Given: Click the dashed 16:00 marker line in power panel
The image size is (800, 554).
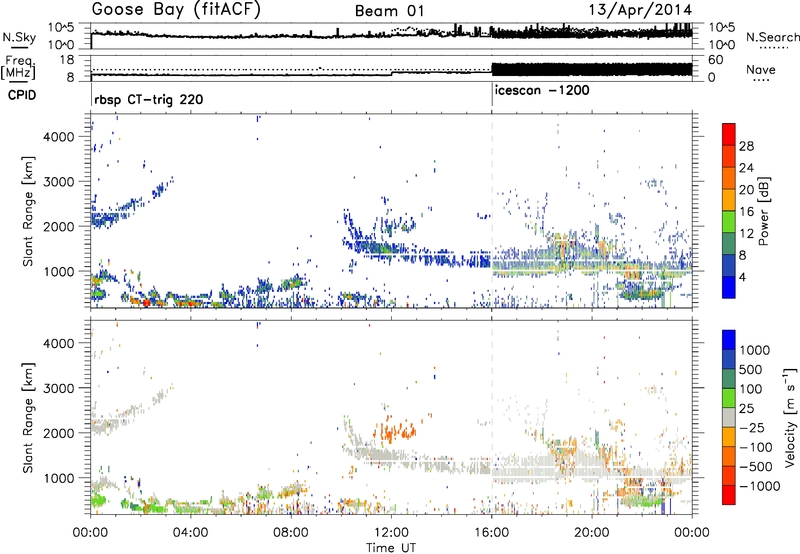Looking at the screenshot, I should 492,211.
